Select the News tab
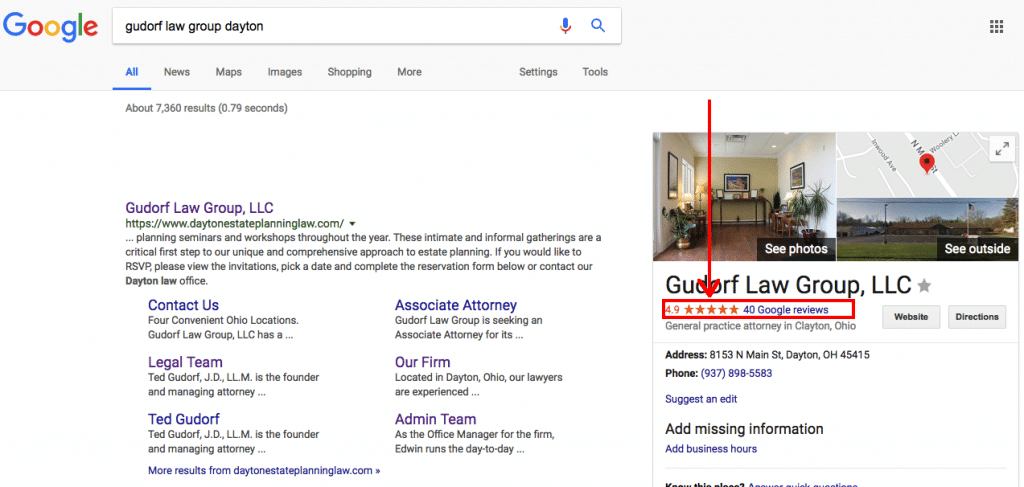Image resolution: width=1024 pixels, height=487 pixels. [x=177, y=72]
